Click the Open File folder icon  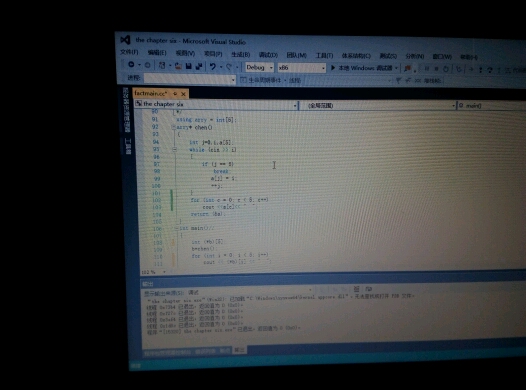point(178,66)
